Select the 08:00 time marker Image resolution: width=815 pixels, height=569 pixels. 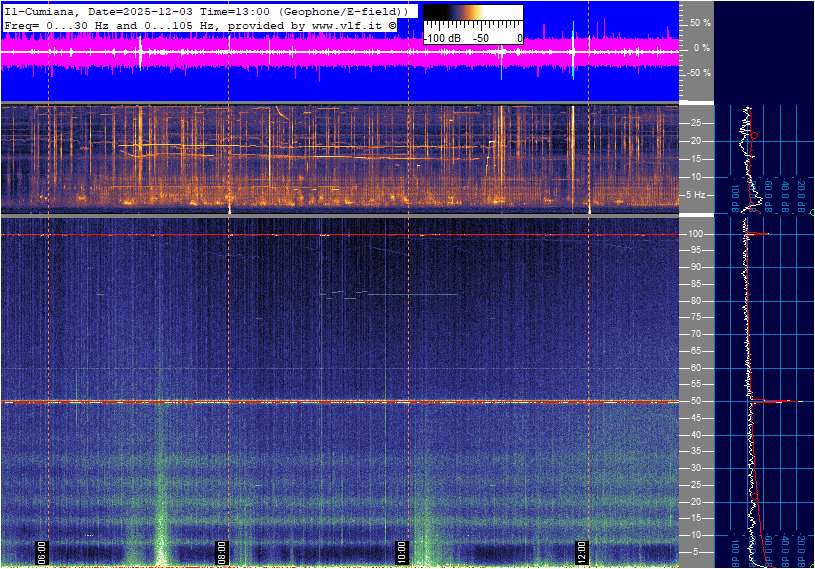click(222, 551)
